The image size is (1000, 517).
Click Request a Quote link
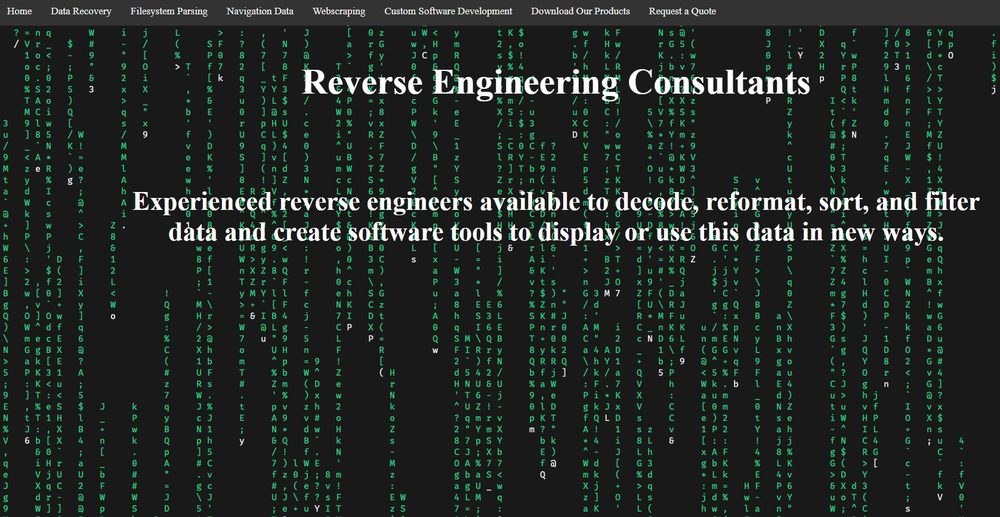point(682,11)
